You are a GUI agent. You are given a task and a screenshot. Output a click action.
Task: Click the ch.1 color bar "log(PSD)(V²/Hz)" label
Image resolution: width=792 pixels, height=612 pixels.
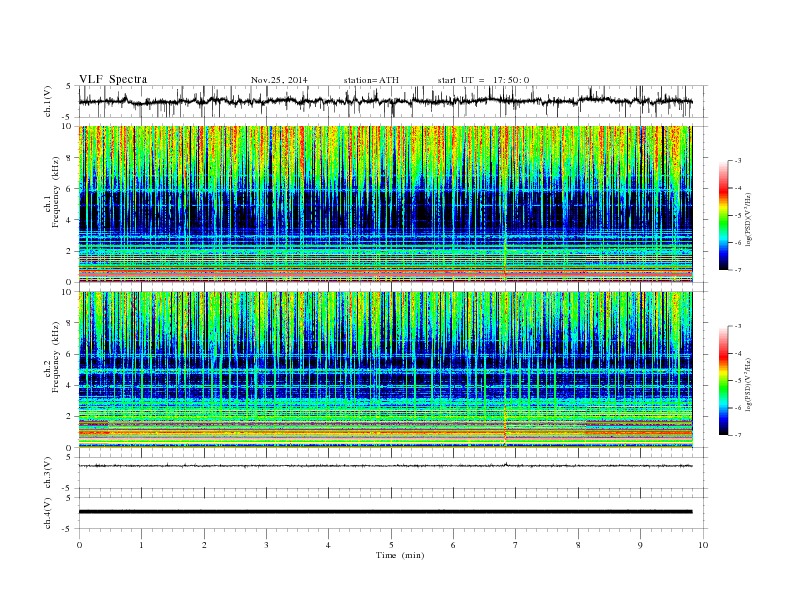coord(748,219)
